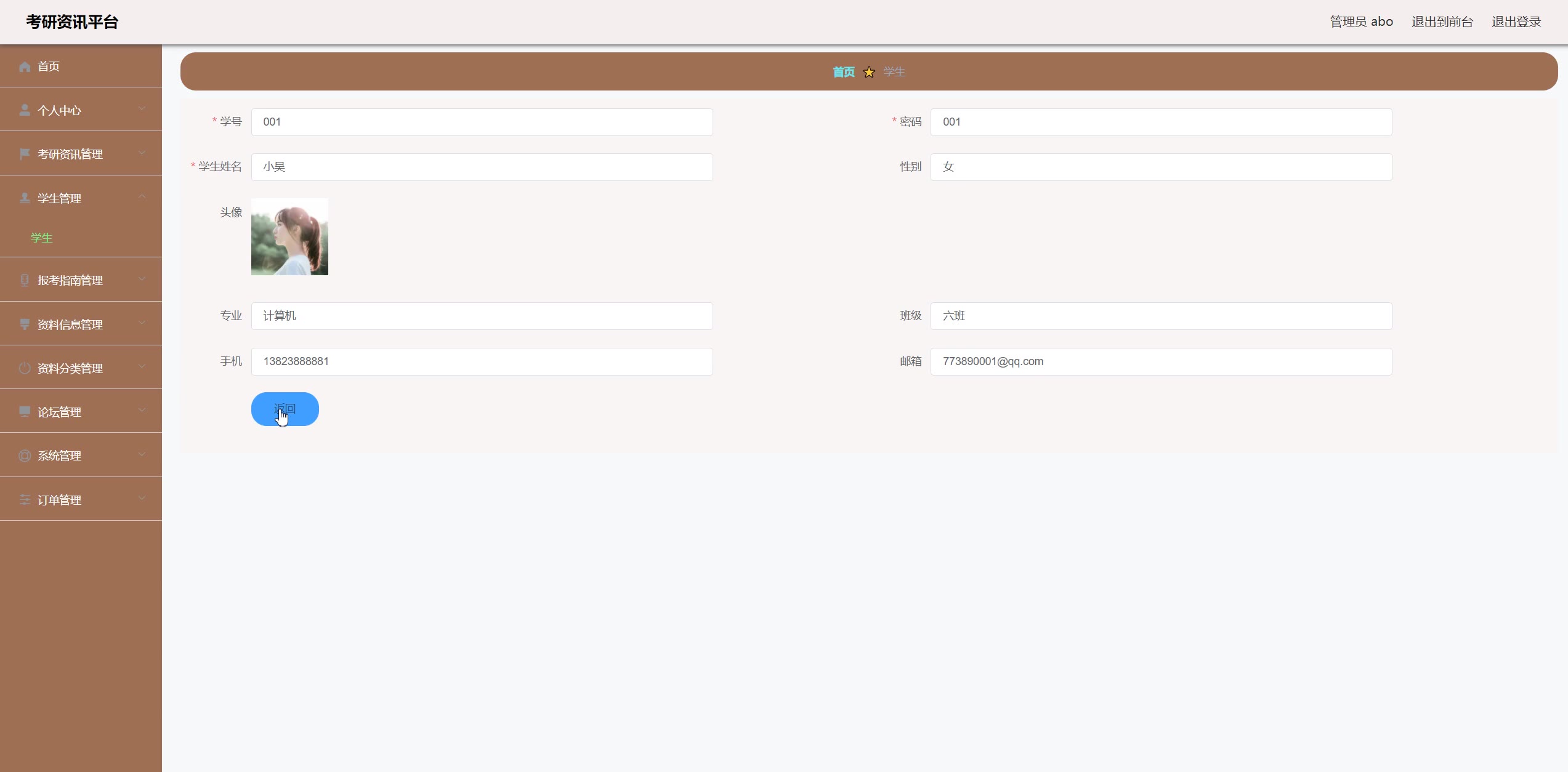Select the 学生 submenu item
The image size is (1568, 772).
tap(42, 238)
